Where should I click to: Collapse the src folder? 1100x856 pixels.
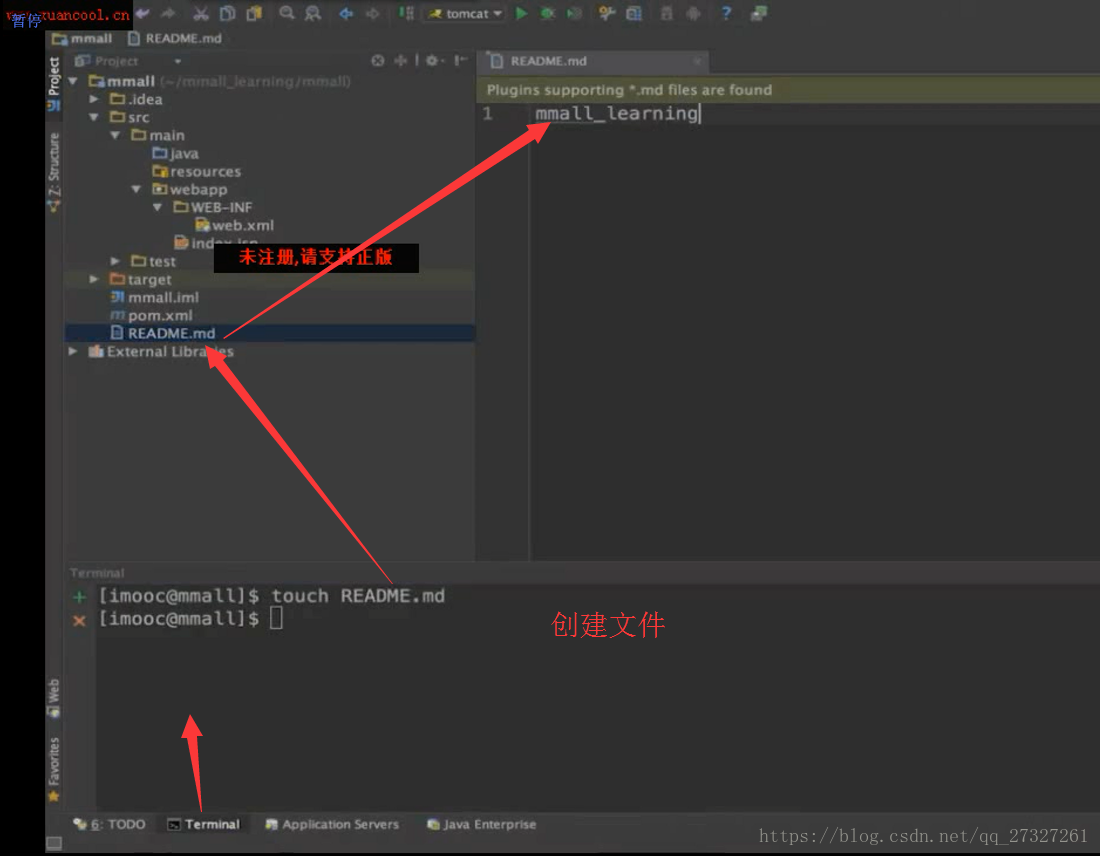point(94,117)
